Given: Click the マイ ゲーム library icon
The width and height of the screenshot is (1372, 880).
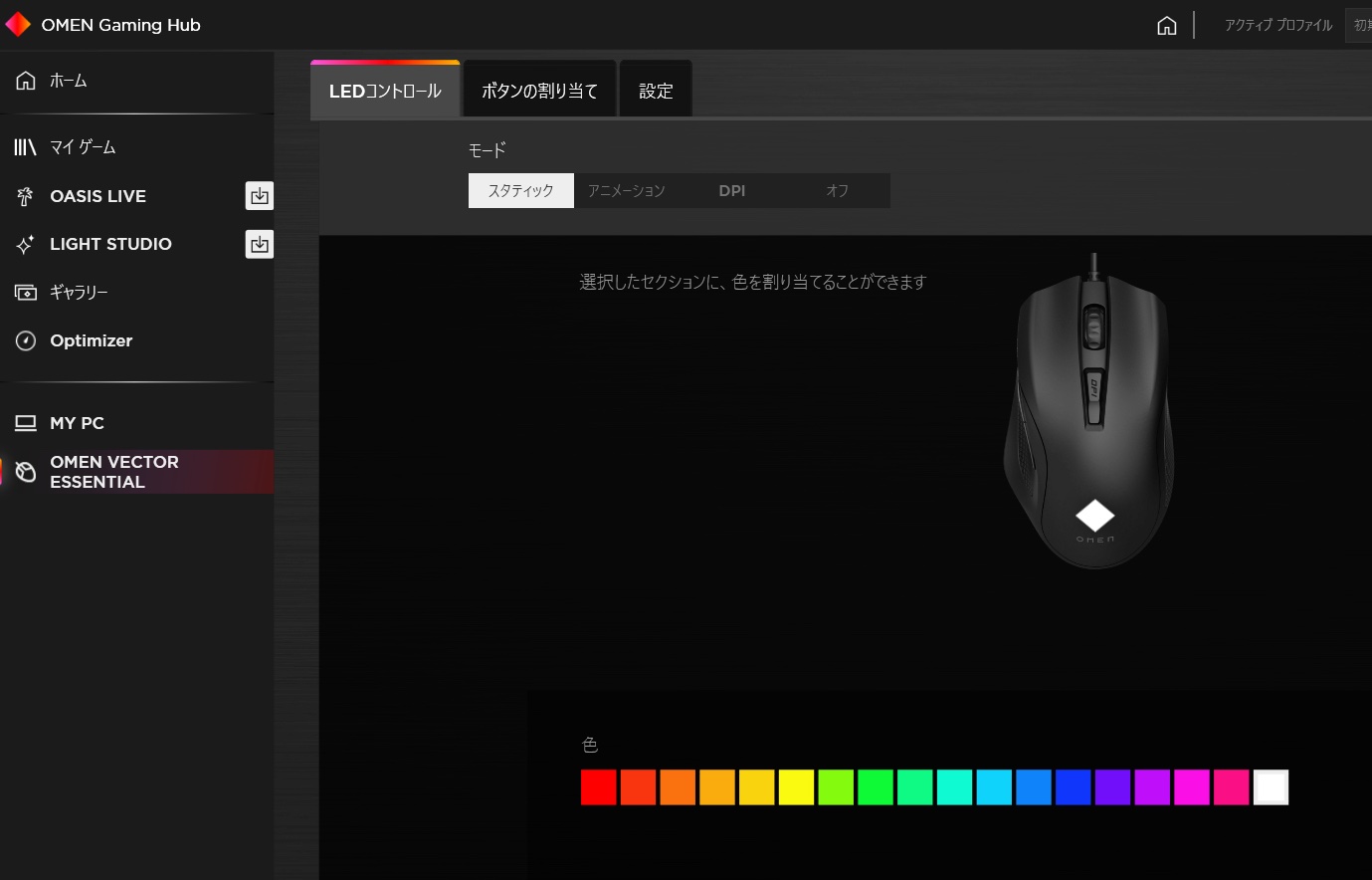Looking at the screenshot, I should tap(26, 147).
